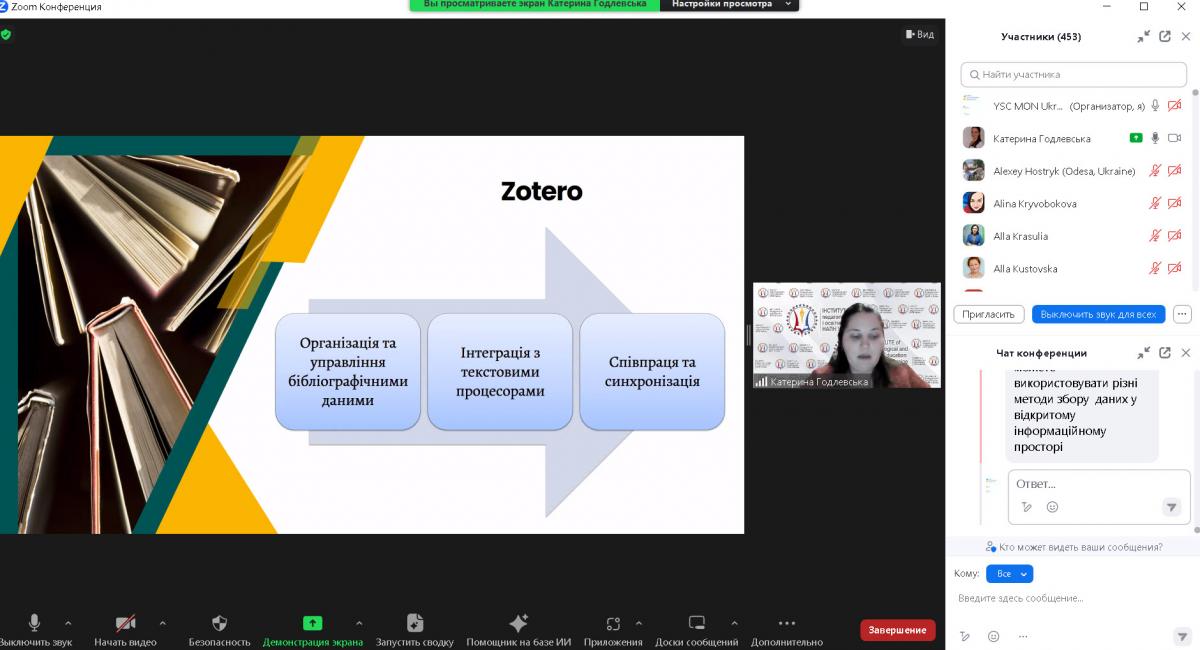
Task: Unmute Alexey Hostryk's microphone
Action: [x=1155, y=171]
